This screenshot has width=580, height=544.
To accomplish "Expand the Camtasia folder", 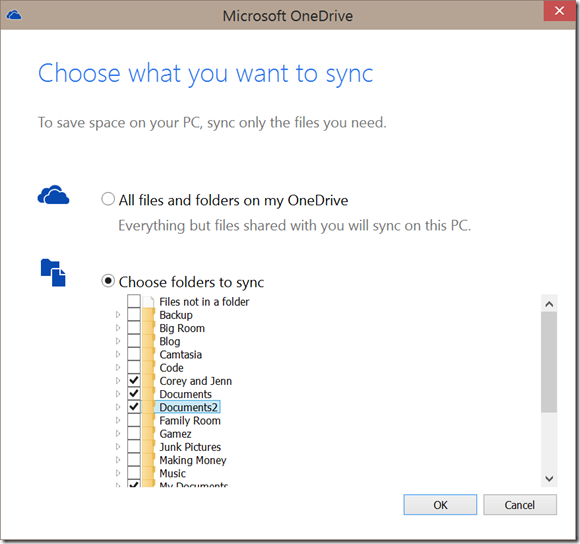I will tap(118, 354).
